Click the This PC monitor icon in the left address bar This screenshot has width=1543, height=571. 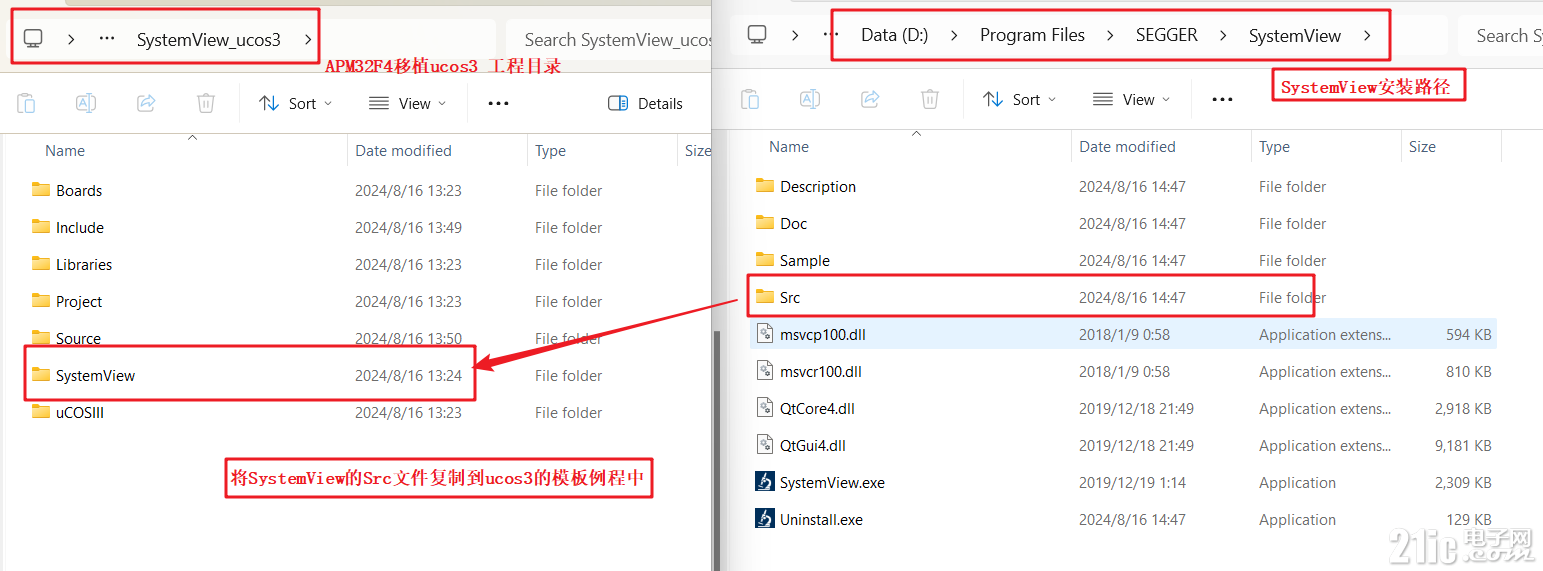tap(33, 39)
